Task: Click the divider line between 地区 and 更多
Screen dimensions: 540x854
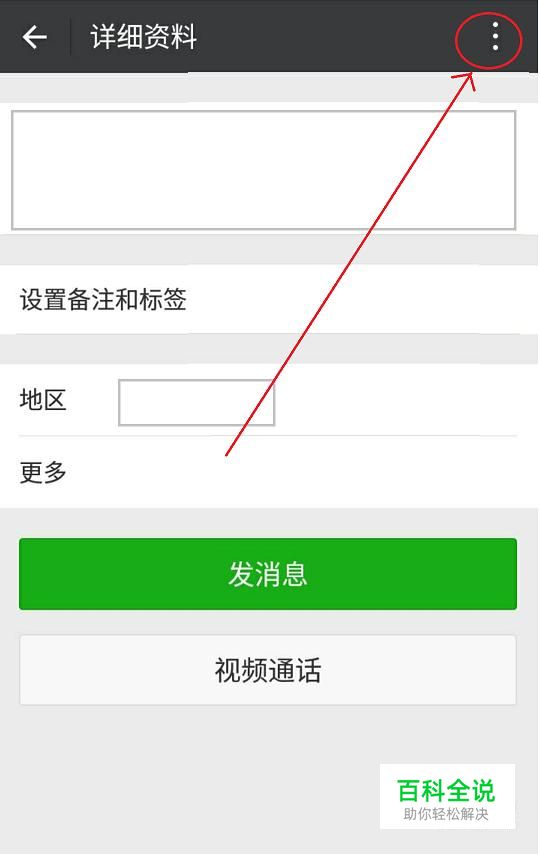Action: [x=268, y=436]
